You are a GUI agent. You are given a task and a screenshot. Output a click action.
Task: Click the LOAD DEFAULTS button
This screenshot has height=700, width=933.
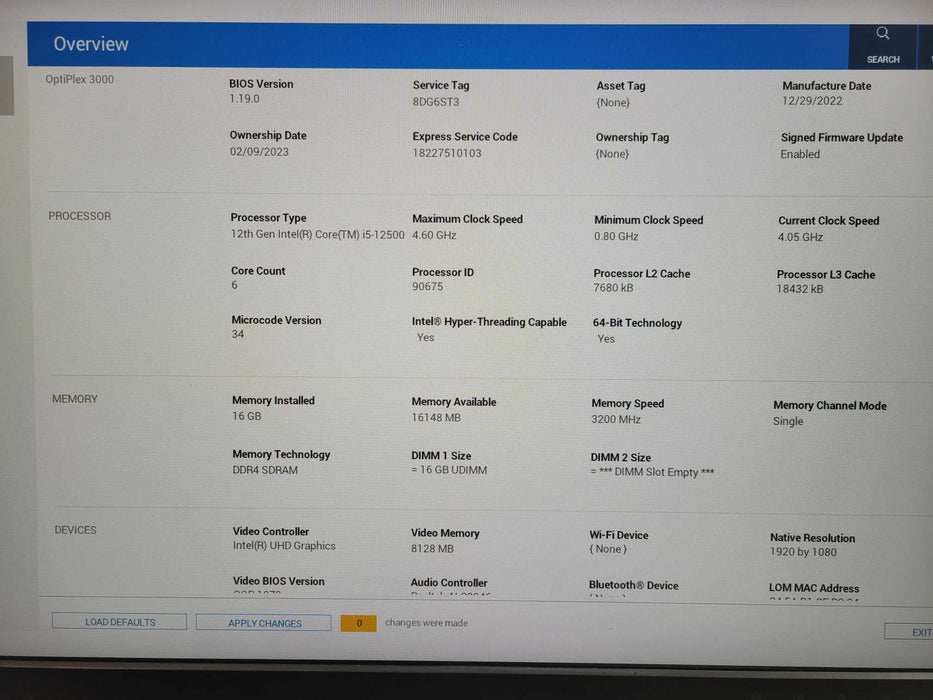(120, 621)
